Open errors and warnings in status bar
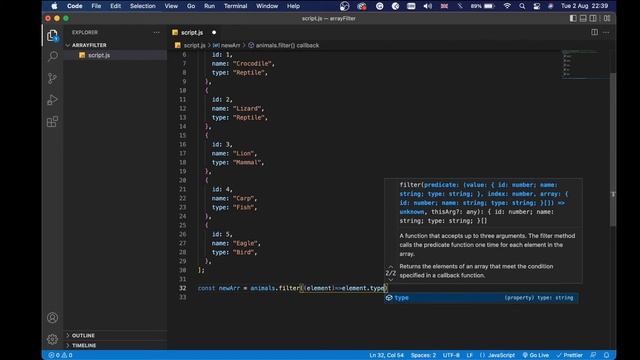Screen dimensions: 640x360 pyautogui.click(x=60, y=355)
